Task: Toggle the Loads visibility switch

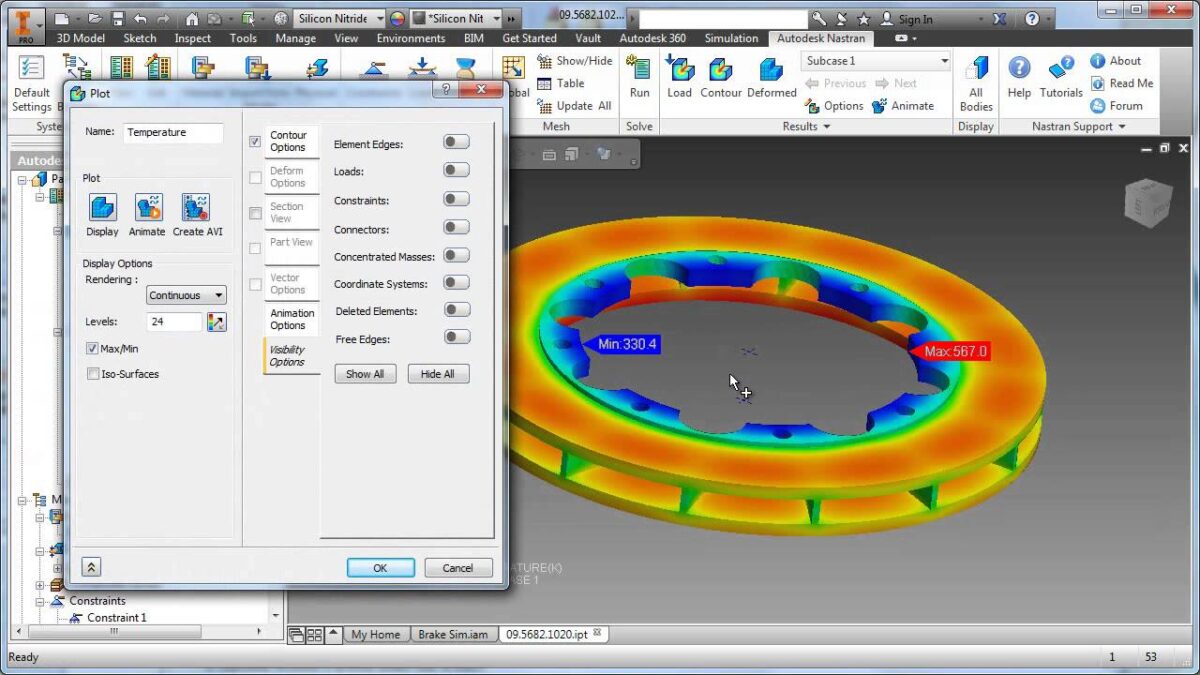Action: (x=456, y=170)
